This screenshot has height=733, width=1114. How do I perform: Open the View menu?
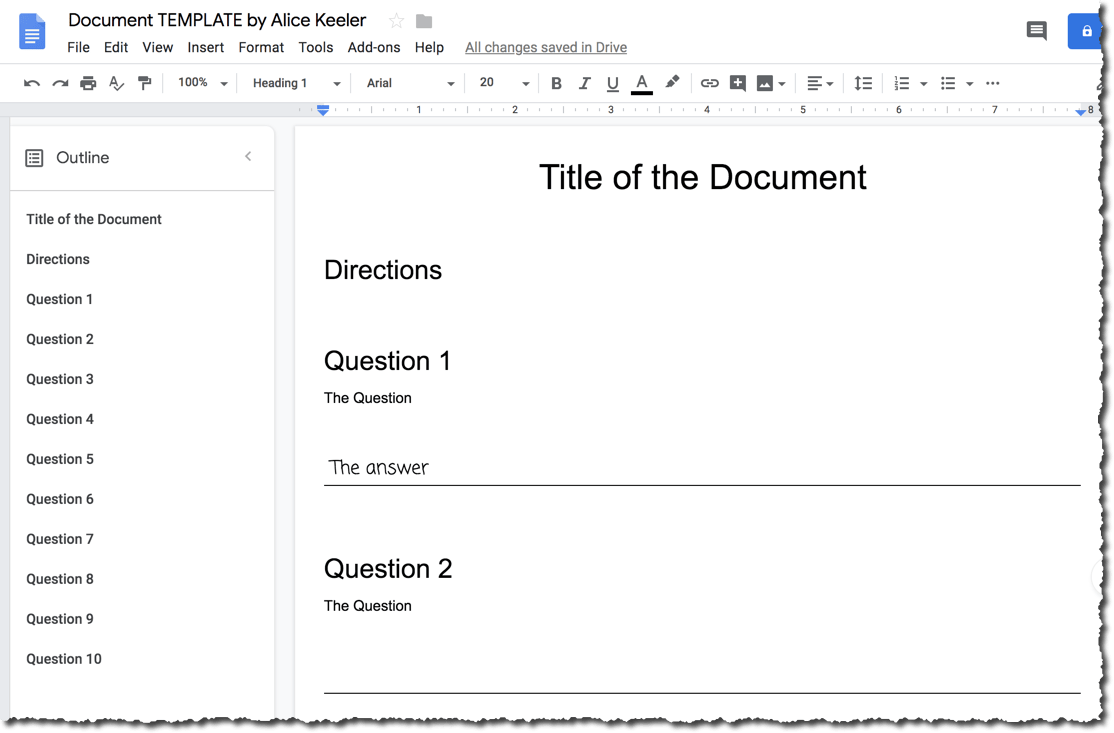pos(157,47)
